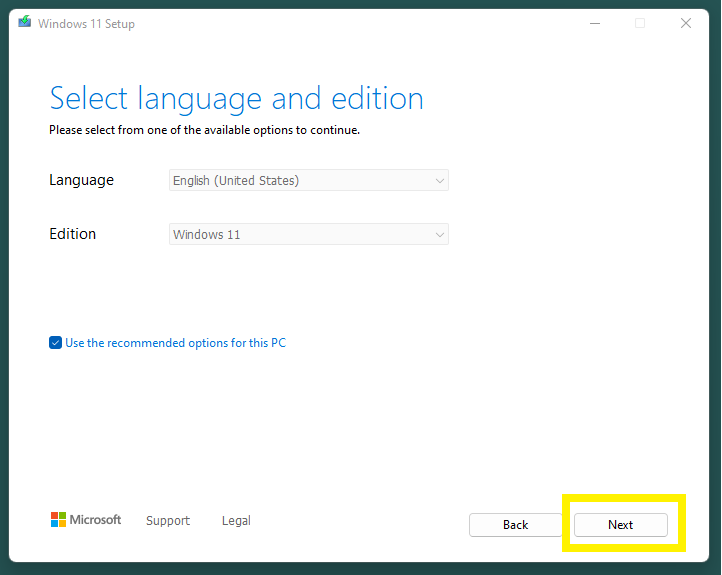Open the Edition dropdown showing Windows 11

pos(309,234)
